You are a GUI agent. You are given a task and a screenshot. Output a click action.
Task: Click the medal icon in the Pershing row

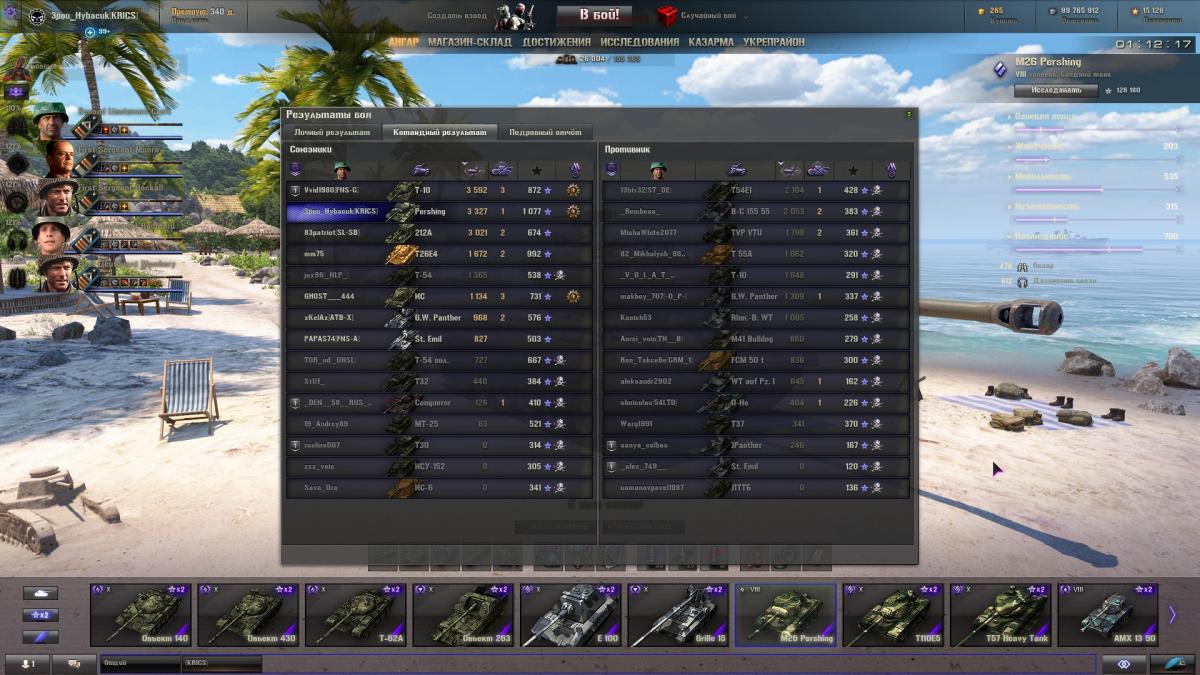coord(574,211)
